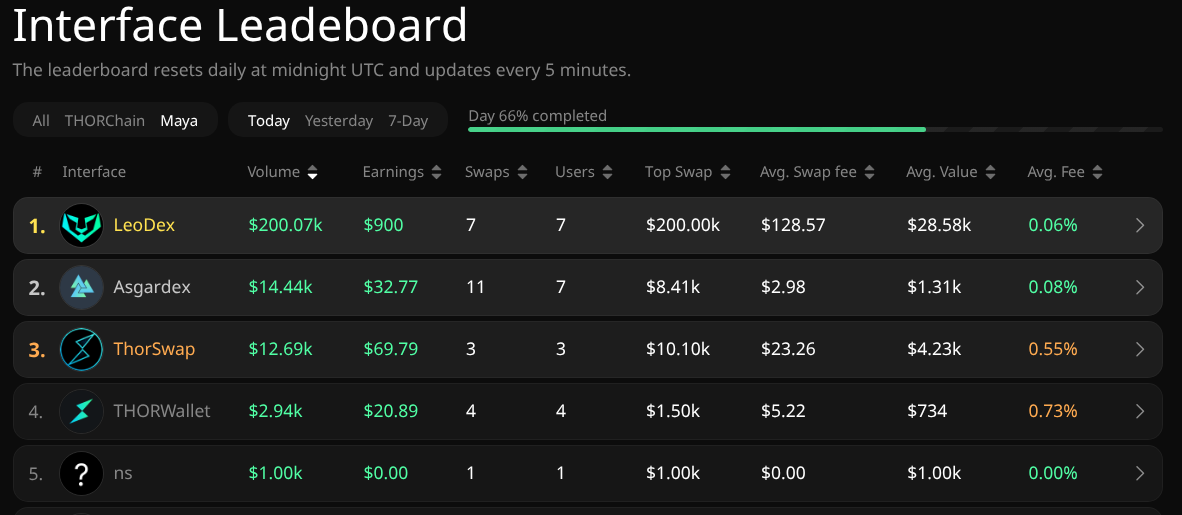This screenshot has height=515, width=1182.
Task: Sort by Volume using its arrow icon
Action: point(312,173)
